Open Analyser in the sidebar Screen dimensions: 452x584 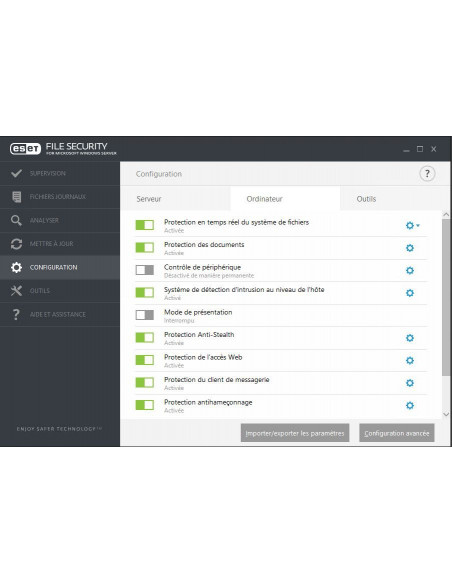point(60,220)
